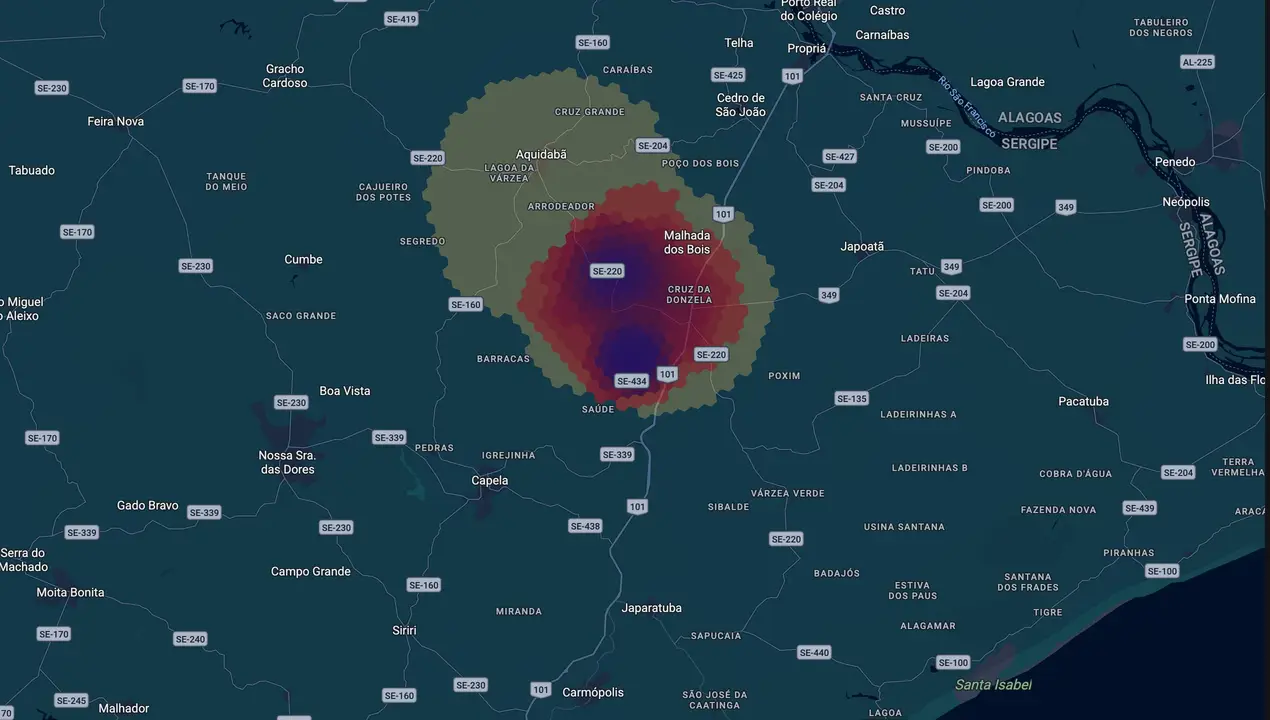This screenshot has width=1270, height=720.
Task: Click the Estiva dos Paus label
Action: point(913,591)
